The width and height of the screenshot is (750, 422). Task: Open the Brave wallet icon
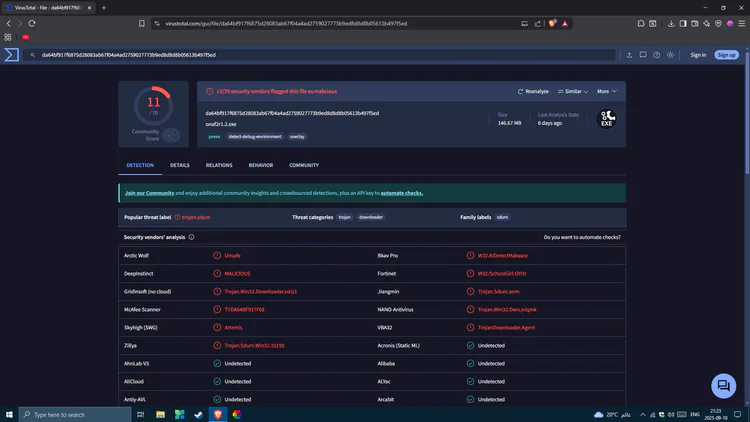pos(695,23)
